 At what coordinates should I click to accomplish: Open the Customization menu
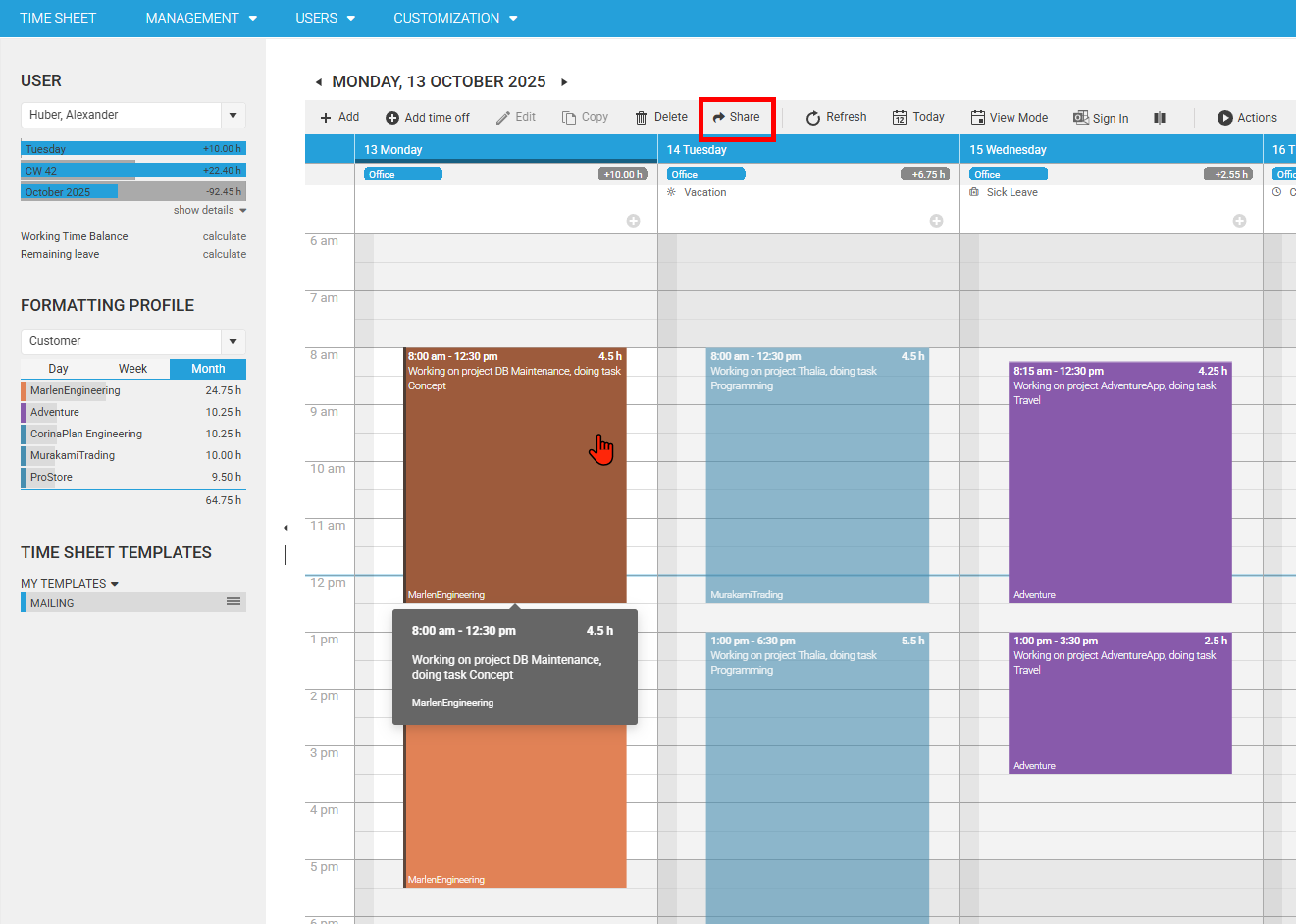[x=455, y=18]
